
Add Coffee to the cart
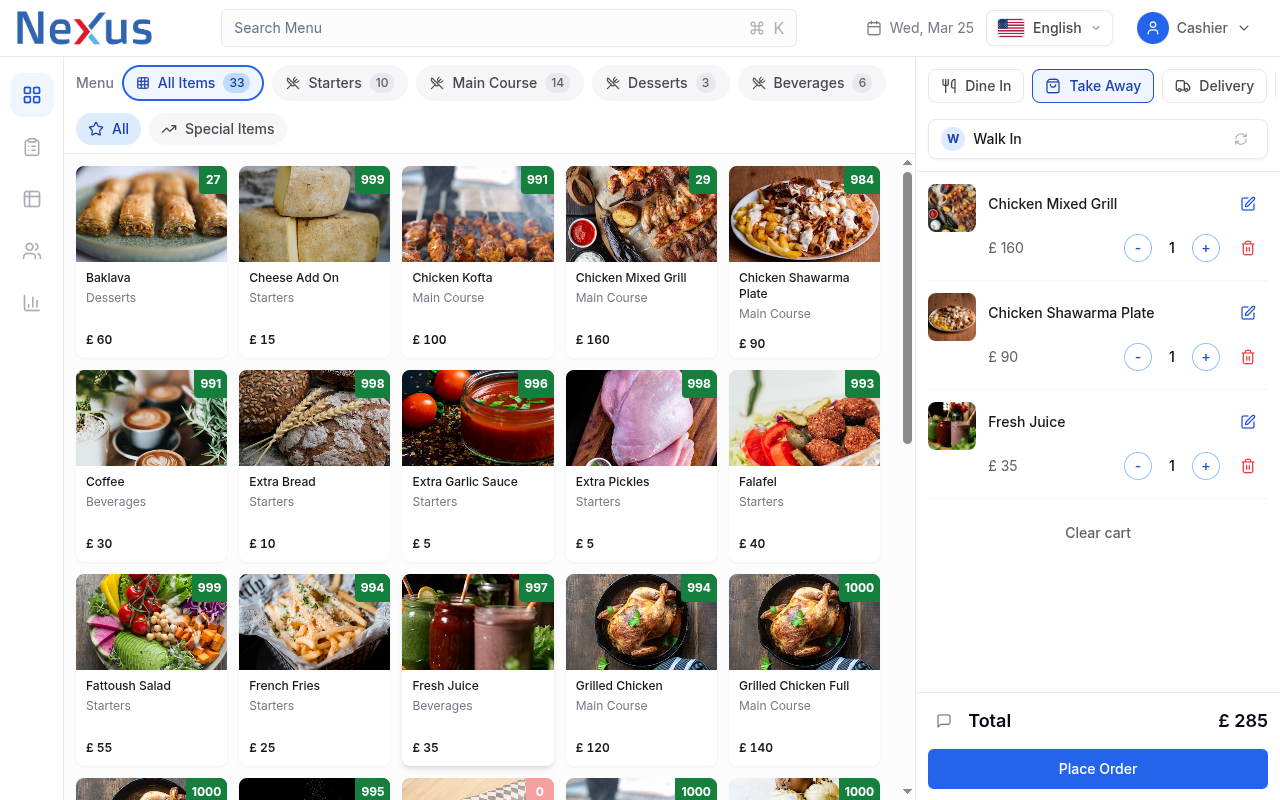[151, 466]
